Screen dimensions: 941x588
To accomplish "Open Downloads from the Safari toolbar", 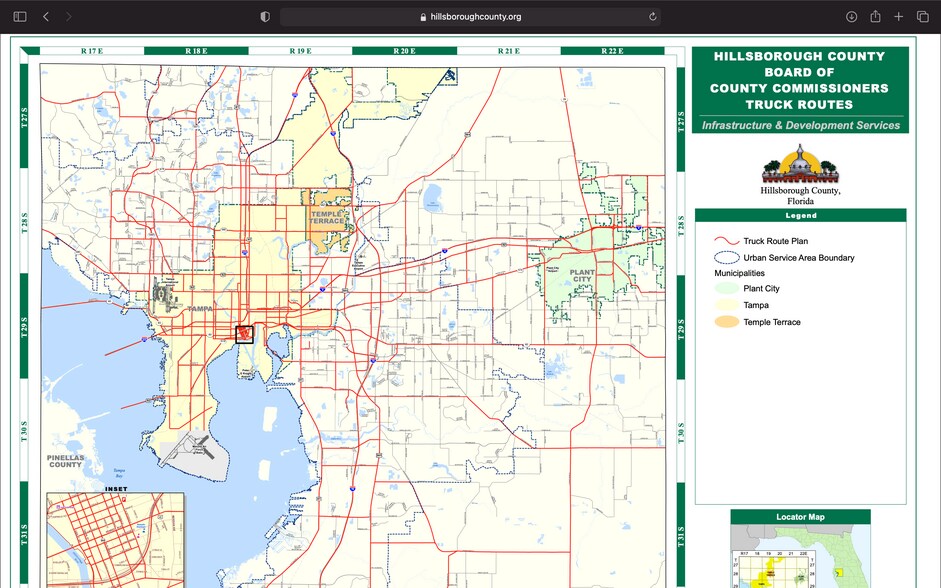I will tap(851, 16).
